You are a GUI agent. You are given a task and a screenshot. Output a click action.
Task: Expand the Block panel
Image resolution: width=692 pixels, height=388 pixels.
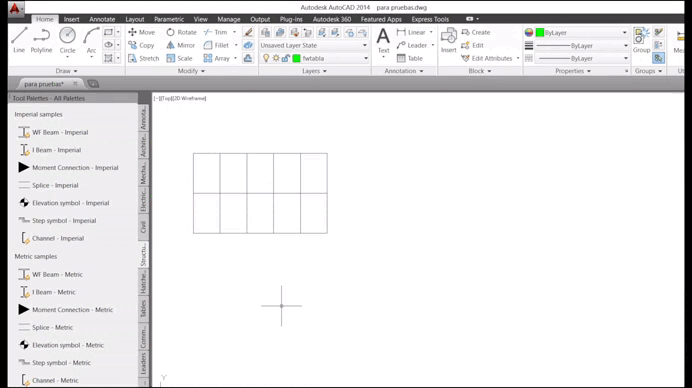[480, 71]
